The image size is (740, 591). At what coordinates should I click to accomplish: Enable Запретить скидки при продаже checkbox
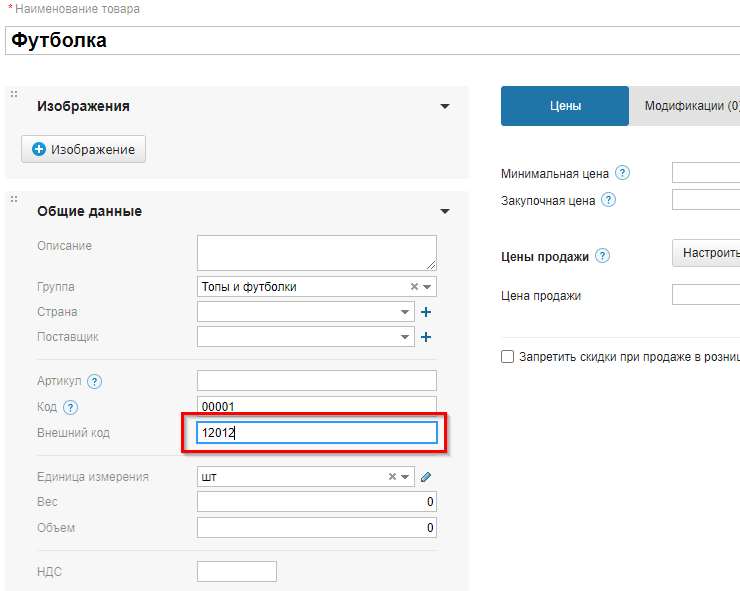[x=507, y=357]
